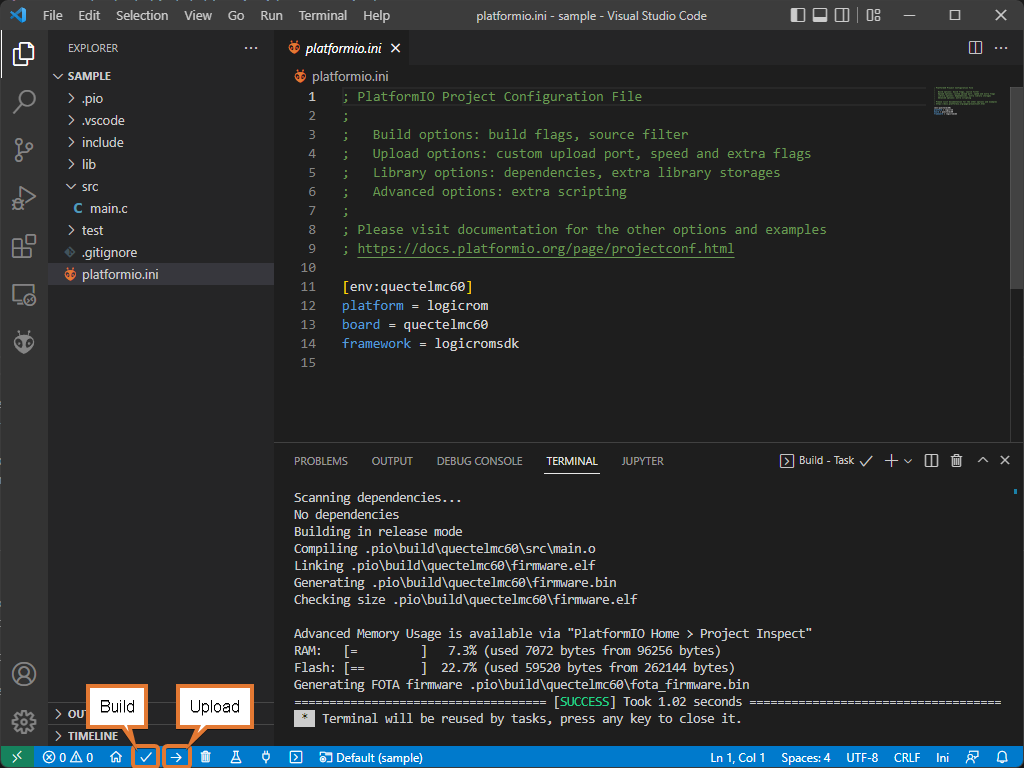
Task: Change indentation via Spaces: 4
Action: pos(806,758)
